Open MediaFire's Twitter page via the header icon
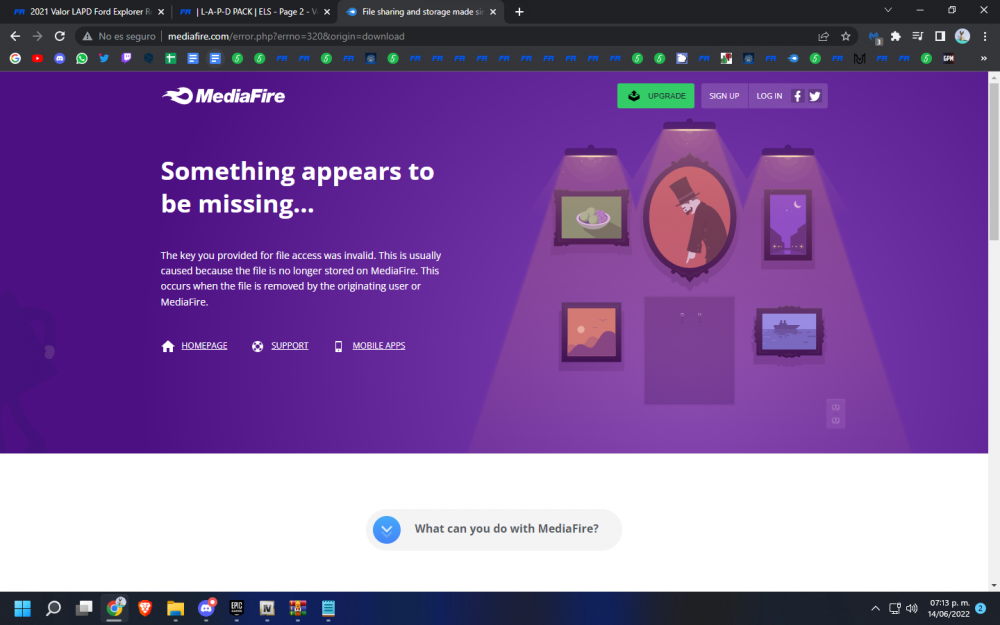The image size is (1000, 625). (815, 96)
